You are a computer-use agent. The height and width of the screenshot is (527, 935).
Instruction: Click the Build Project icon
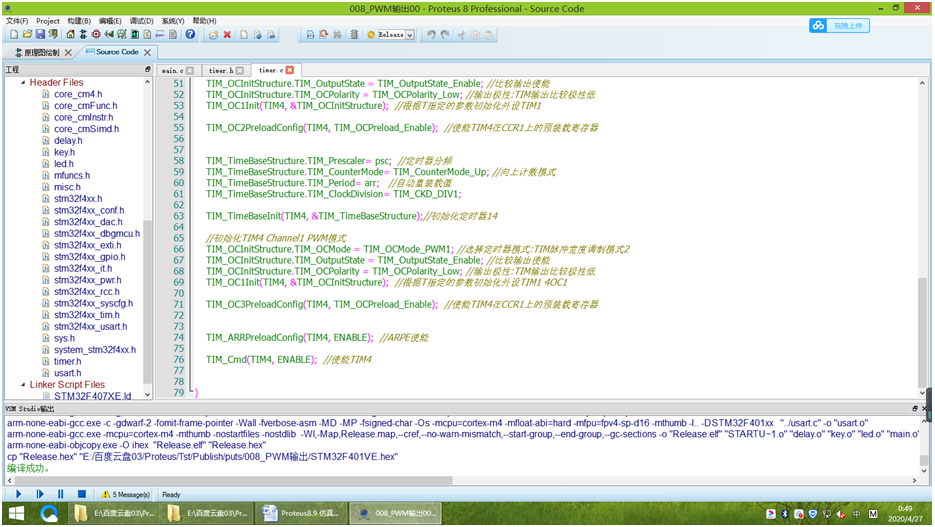pyautogui.click(x=311, y=35)
